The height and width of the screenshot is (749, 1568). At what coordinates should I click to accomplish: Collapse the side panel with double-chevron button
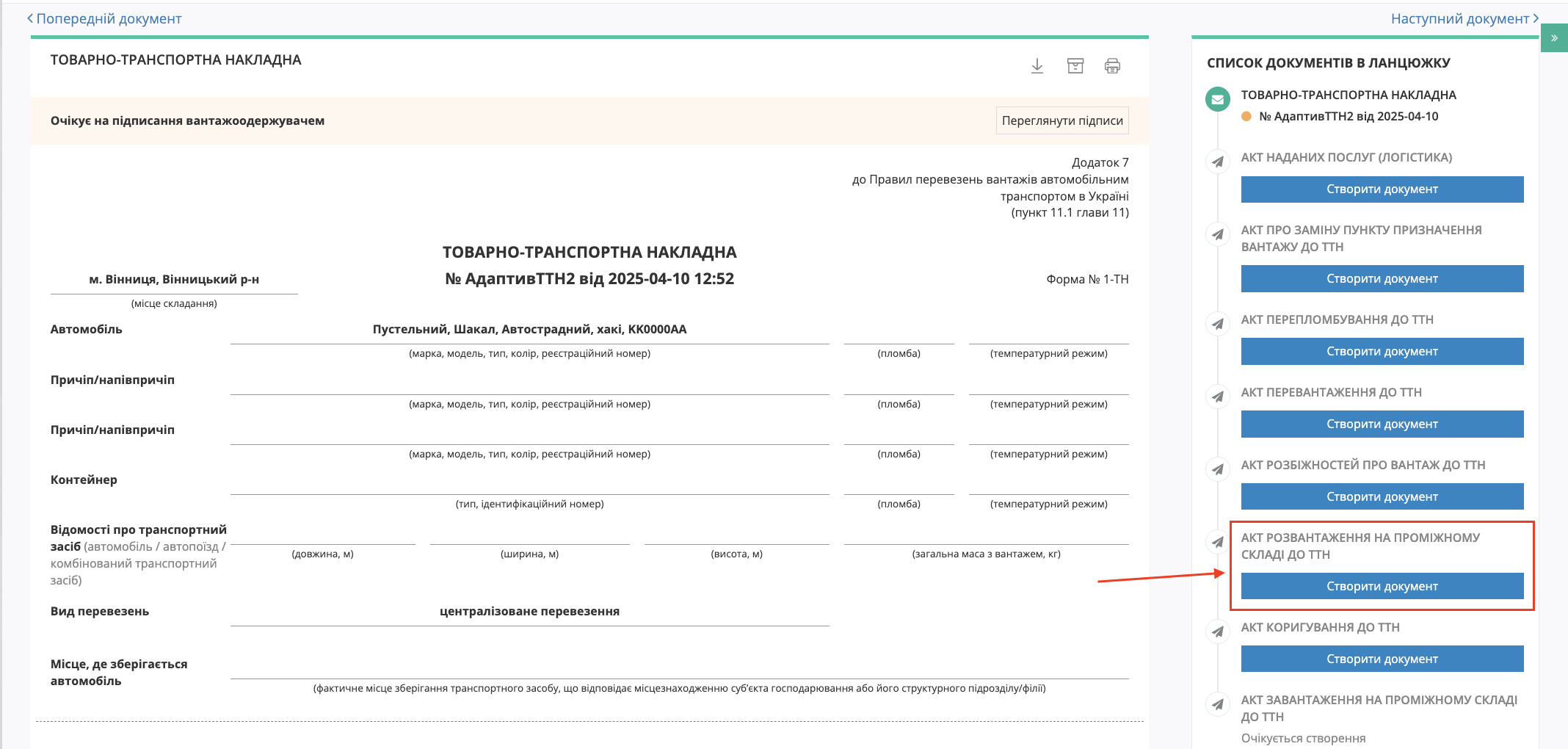(1554, 38)
